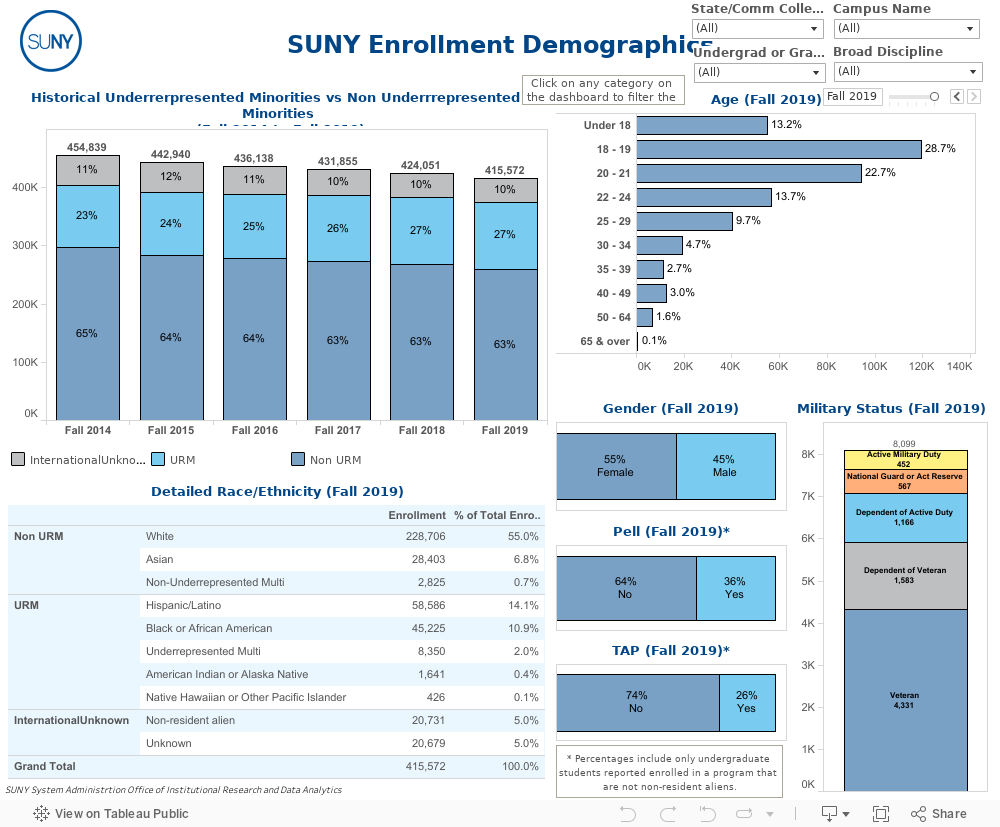
Task: Select Fall 2014 Non URM 65% bar segment
Action: click(x=88, y=333)
